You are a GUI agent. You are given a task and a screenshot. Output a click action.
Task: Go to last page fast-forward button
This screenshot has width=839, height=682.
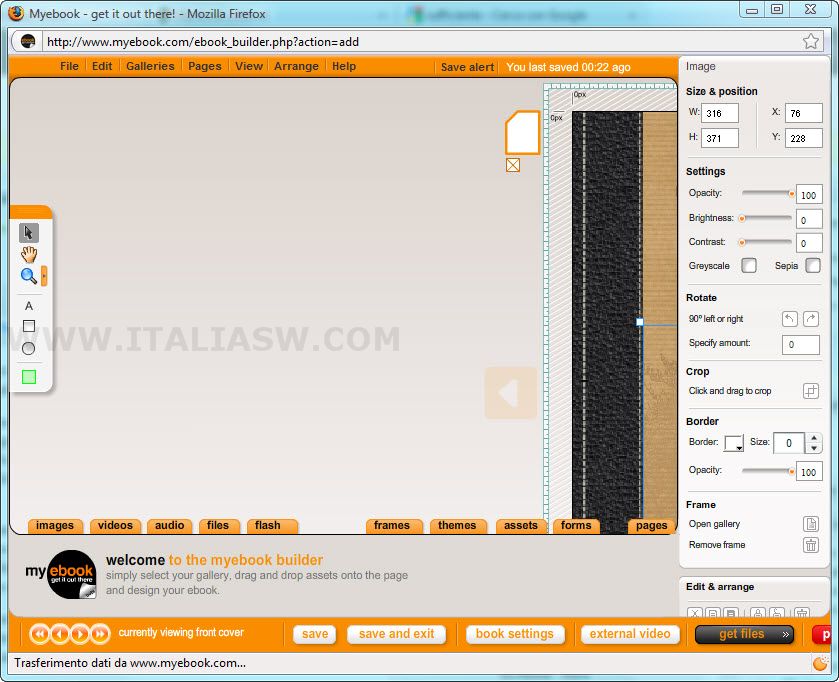(x=100, y=634)
